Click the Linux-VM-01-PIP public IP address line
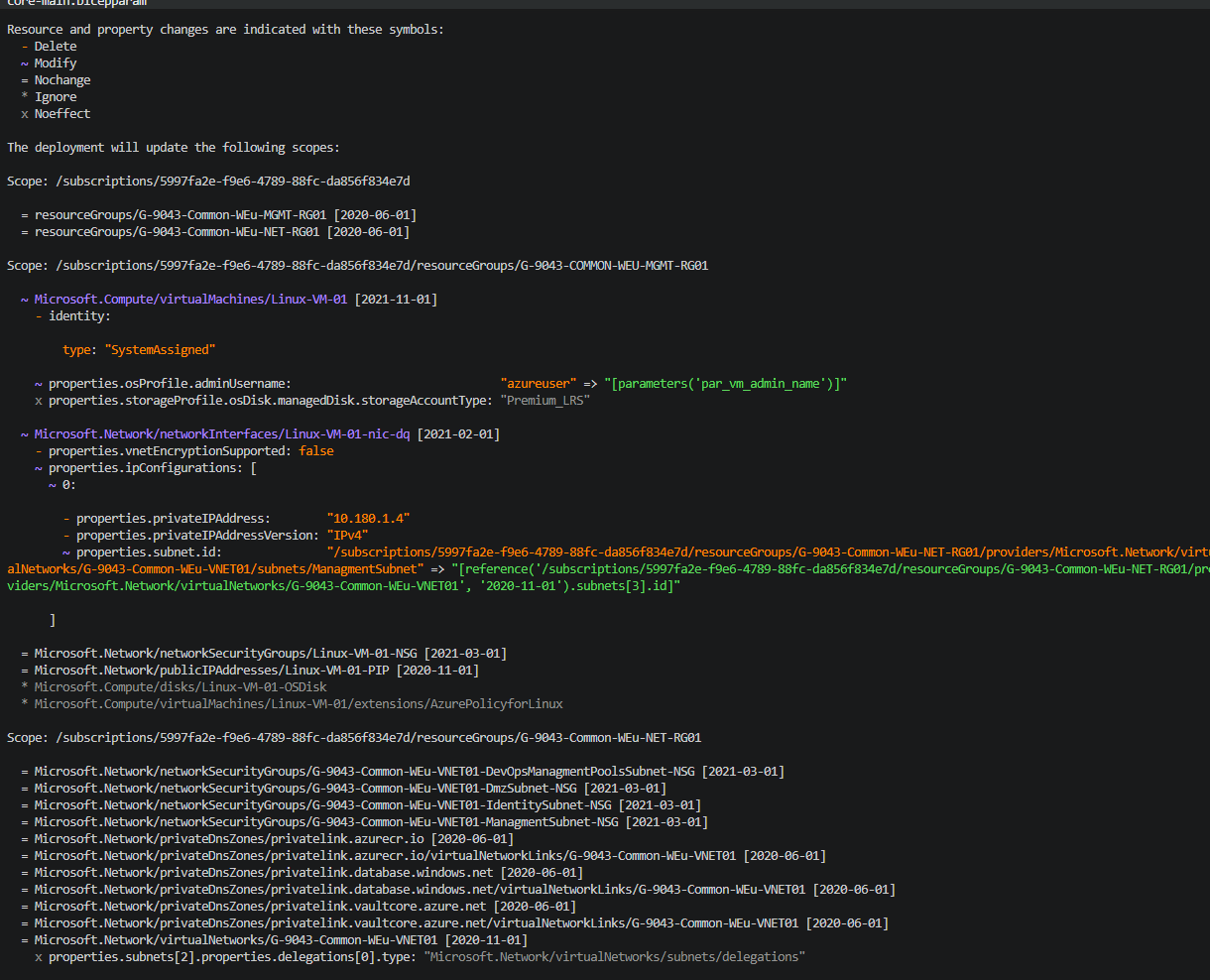Image resolution: width=1210 pixels, height=980 pixels. pos(250,670)
